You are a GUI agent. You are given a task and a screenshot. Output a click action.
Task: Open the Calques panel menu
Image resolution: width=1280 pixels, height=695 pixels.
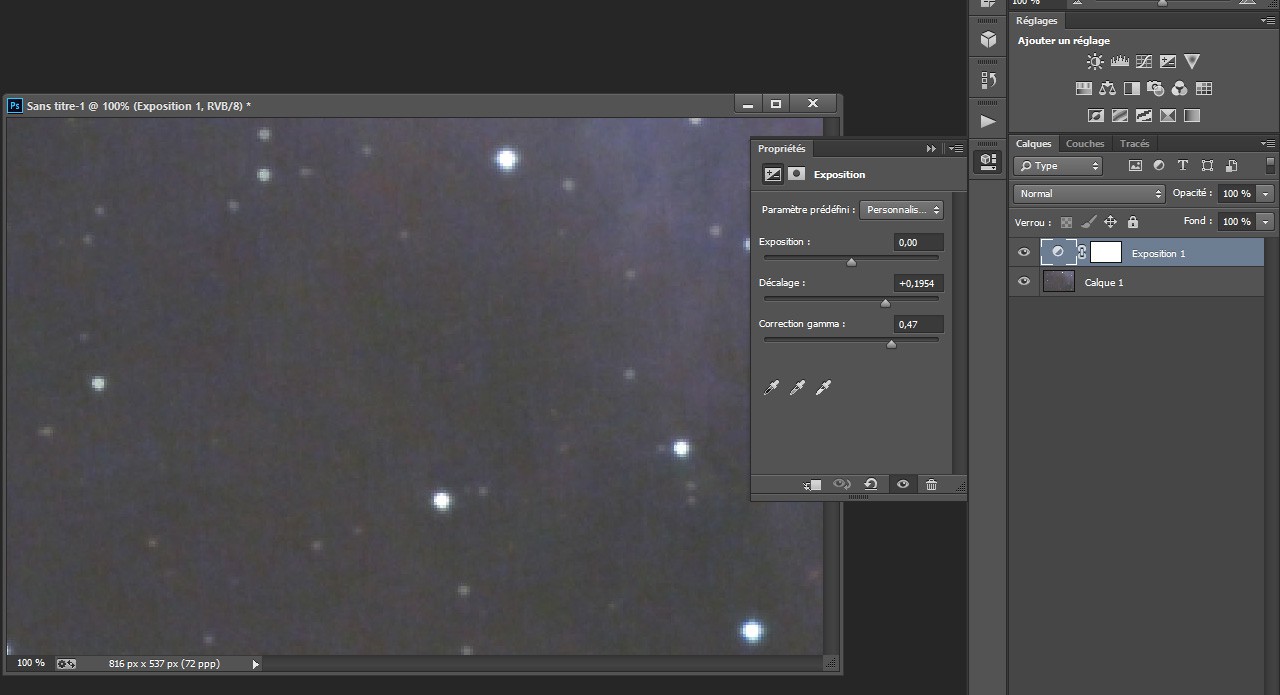tap(1268, 144)
